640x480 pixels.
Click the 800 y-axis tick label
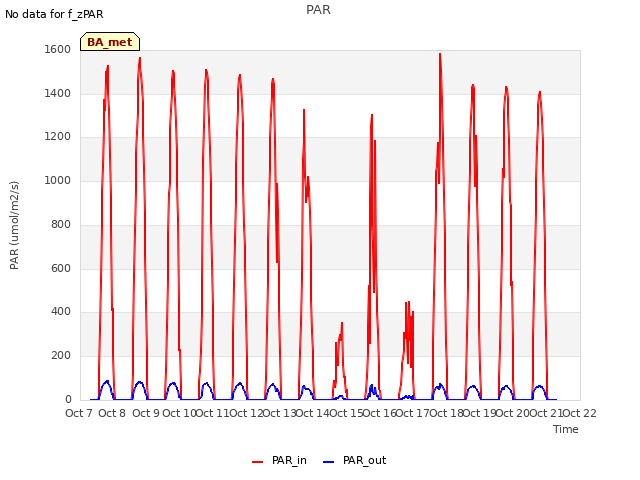click(x=61, y=224)
